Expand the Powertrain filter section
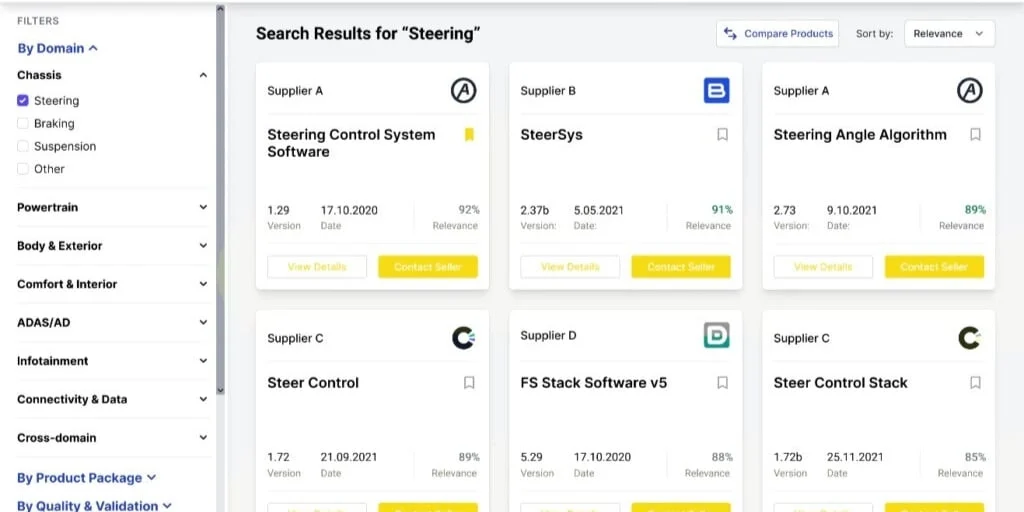The image size is (1024, 512). [112, 207]
